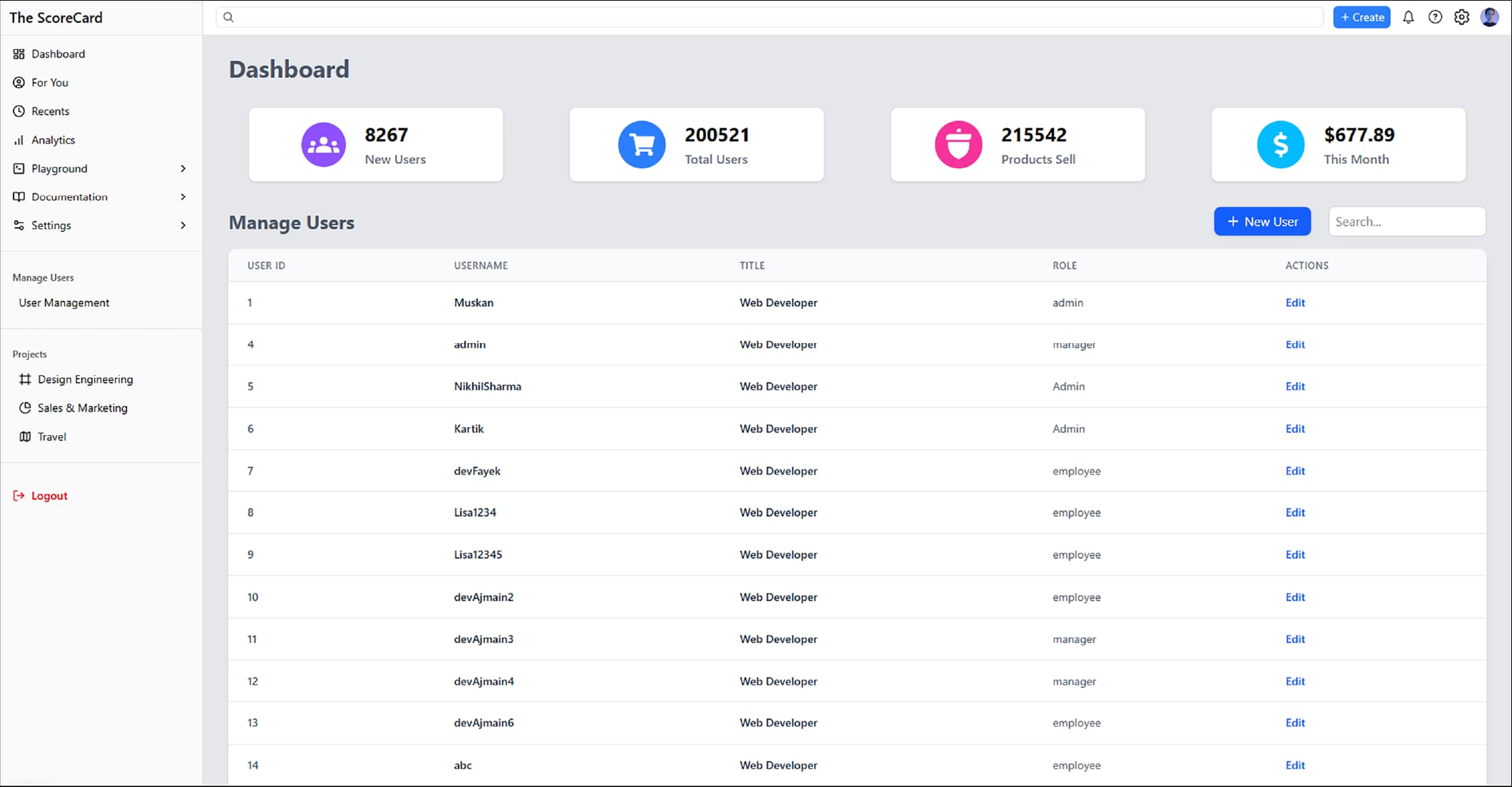Edit user Lisa12345

1295,555
